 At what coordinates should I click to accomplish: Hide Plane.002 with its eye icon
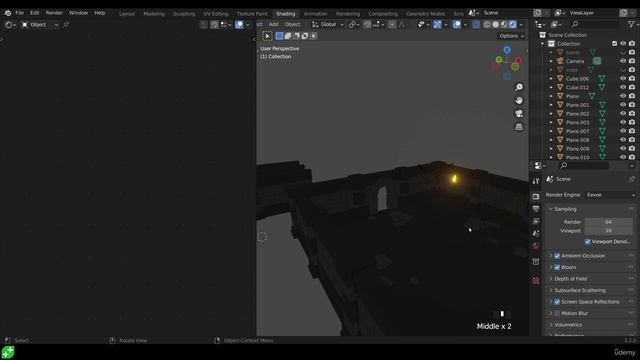(x=623, y=113)
